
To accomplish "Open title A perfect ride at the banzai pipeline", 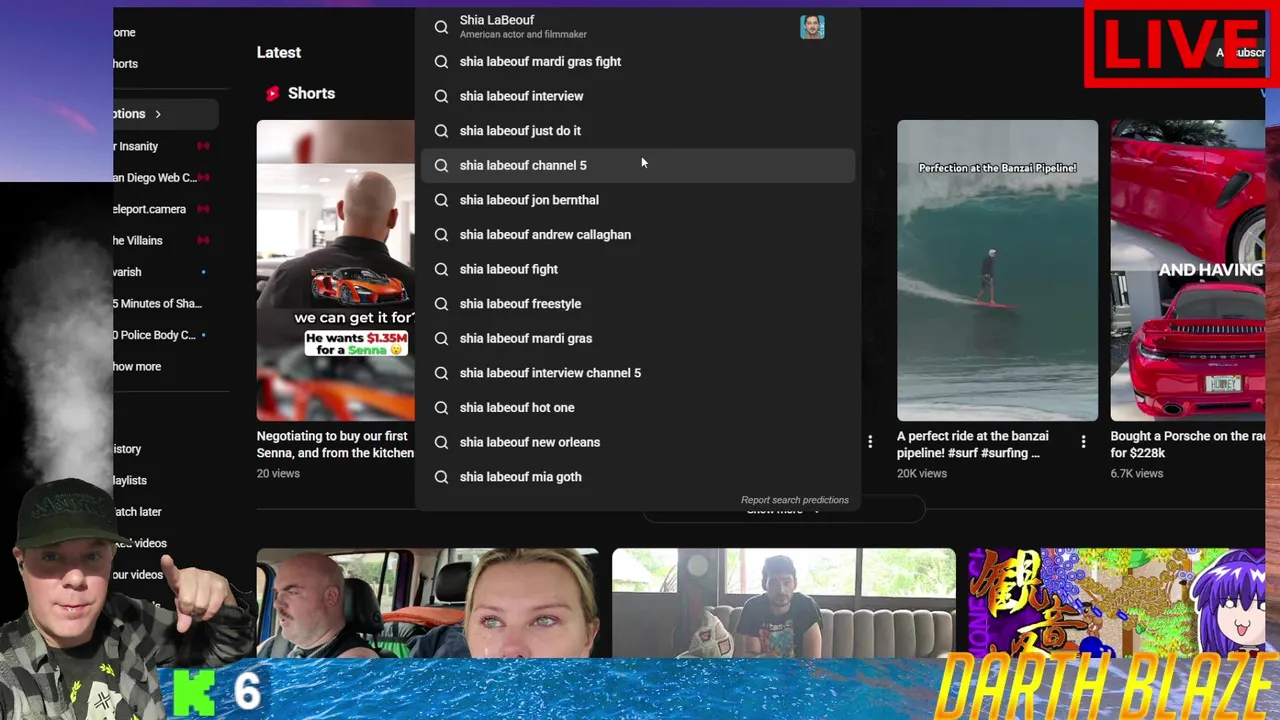I will pyautogui.click(x=973, y=445).
